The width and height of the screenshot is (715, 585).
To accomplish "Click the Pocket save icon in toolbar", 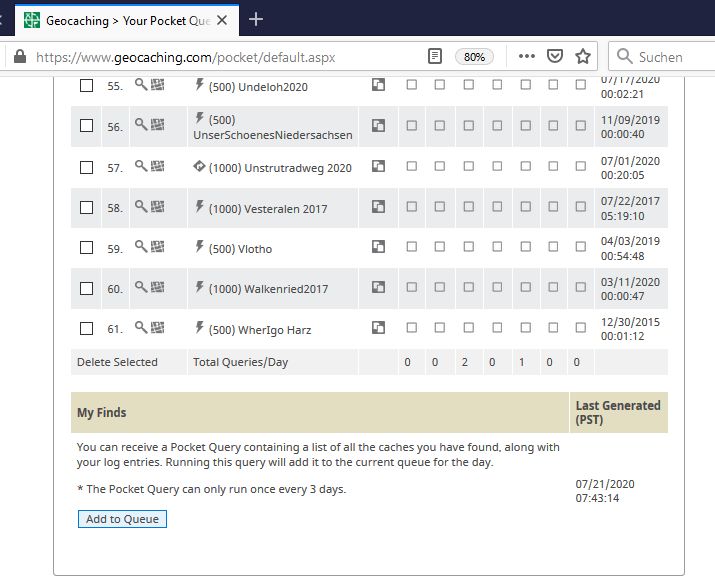I will (x=555, y=57).
